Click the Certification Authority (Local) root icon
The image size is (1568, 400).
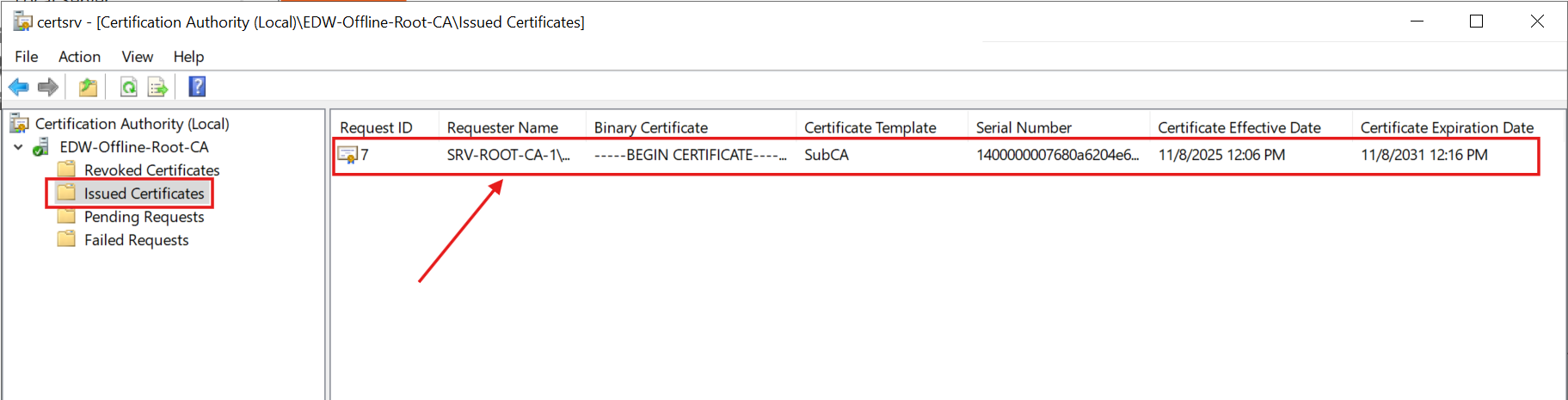click(x=19, y=124)
